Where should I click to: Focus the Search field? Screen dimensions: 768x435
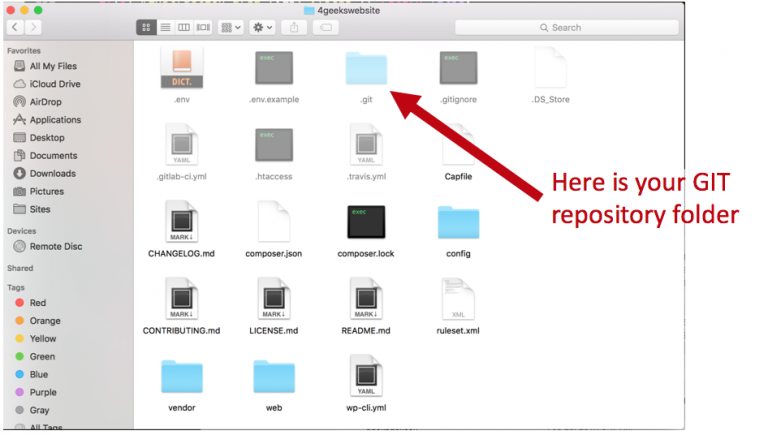[x=567, y=27]
